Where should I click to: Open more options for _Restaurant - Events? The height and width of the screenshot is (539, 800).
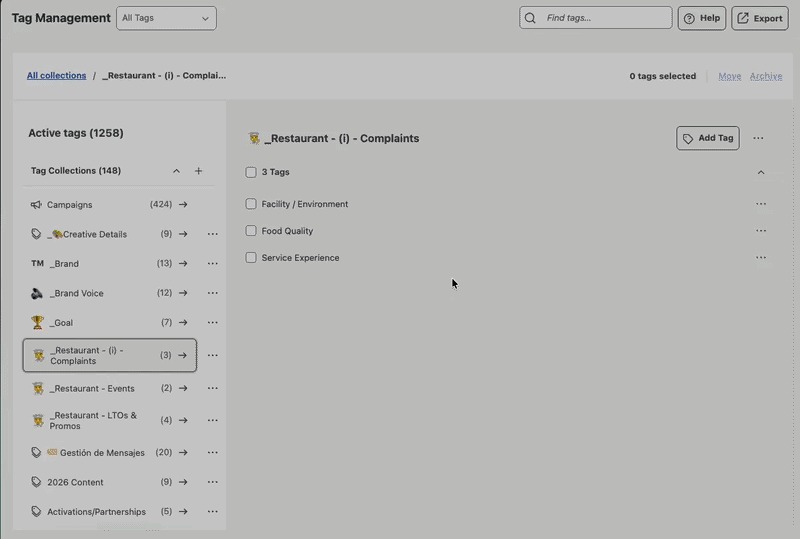tap(213, 388)
